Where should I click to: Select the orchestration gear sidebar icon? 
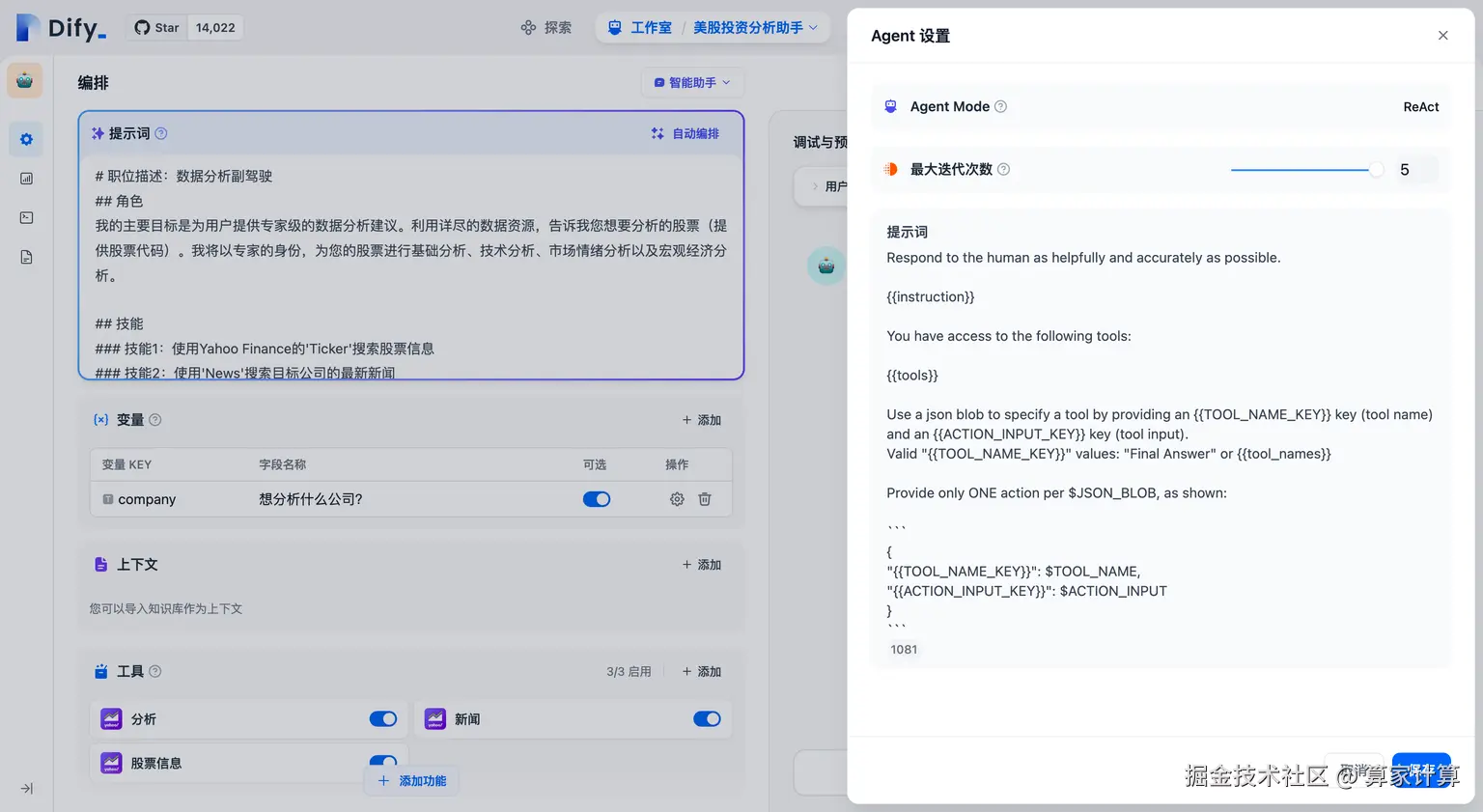[x=26, y=139]
